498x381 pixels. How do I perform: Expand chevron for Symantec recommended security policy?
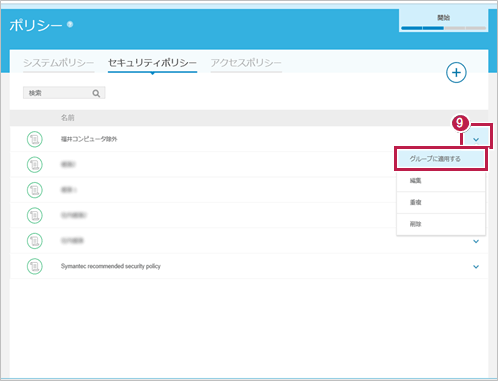click(476, 267)
